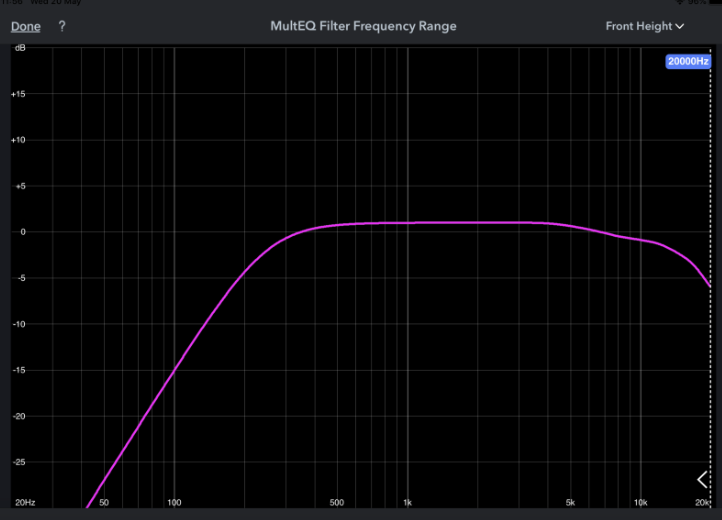Click the magenta curve at 1k

point(407,222)
